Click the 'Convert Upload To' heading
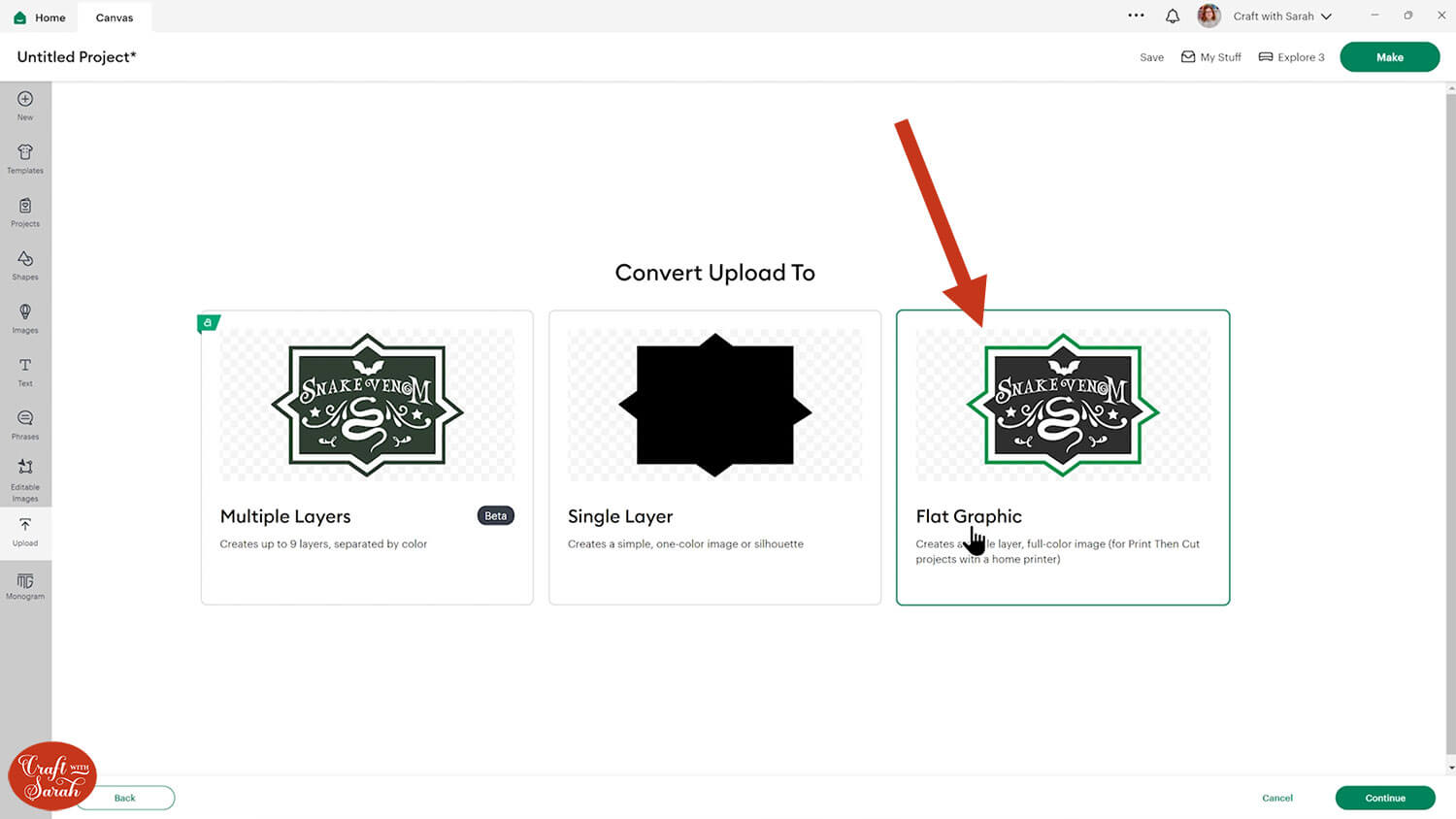Image resolution: width=1456 pixels, height=819 pixels. pos(714,273)
